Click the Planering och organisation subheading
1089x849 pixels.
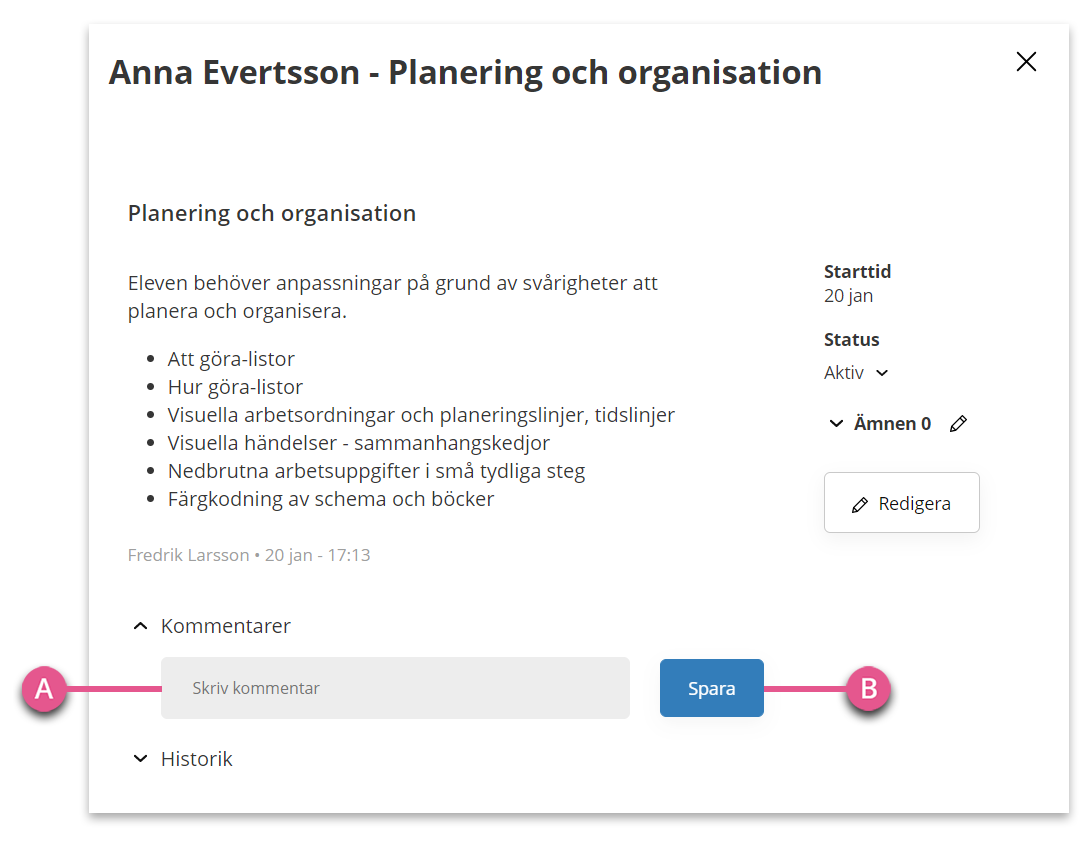tap(272, 213)
